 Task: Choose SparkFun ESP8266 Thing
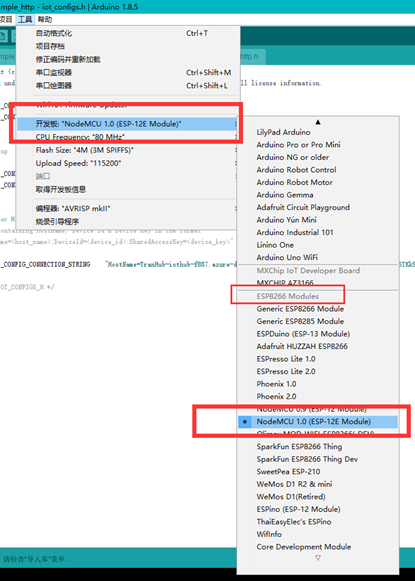pos(318,446)
